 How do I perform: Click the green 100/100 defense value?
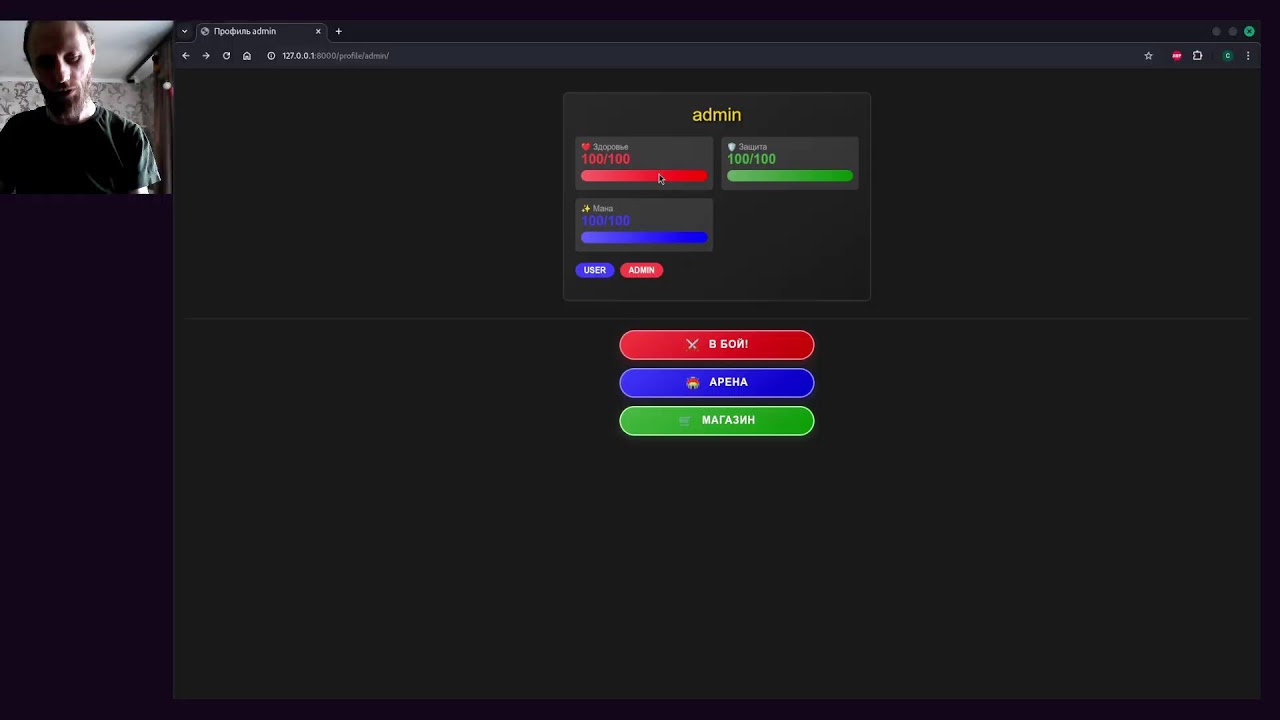click(751, 159)
